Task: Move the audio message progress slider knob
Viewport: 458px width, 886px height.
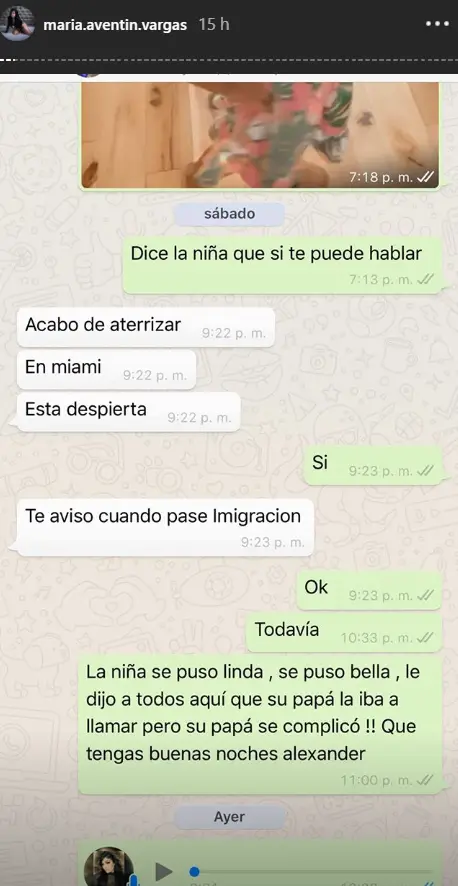Action: (194, 871)
